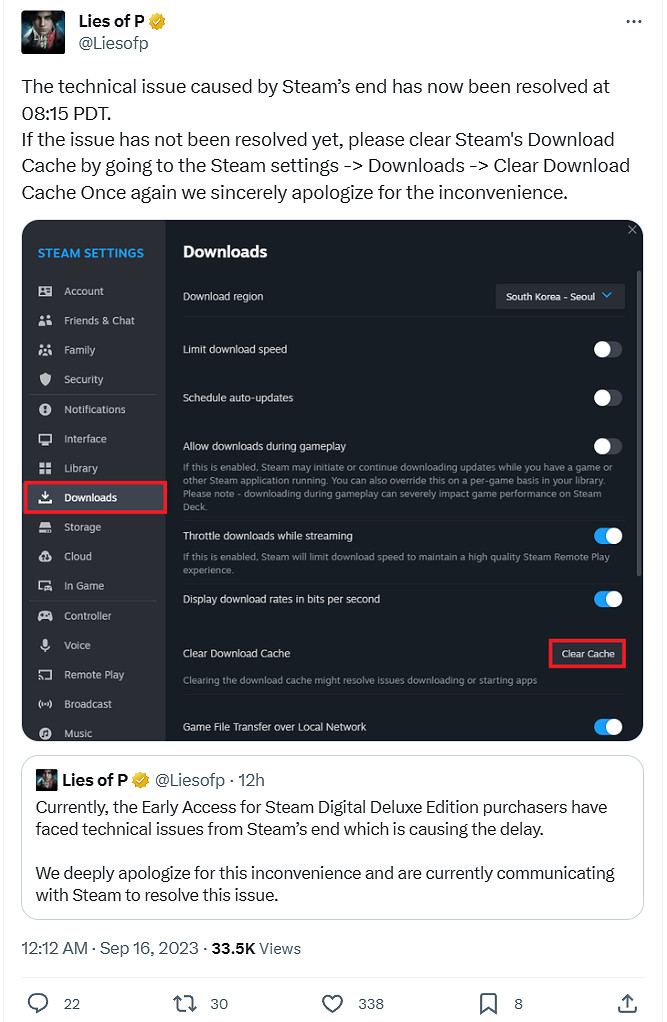667x1022 pixels.
Task: Click the Lies of P profile avatar
Action: (x=43, y=32)
